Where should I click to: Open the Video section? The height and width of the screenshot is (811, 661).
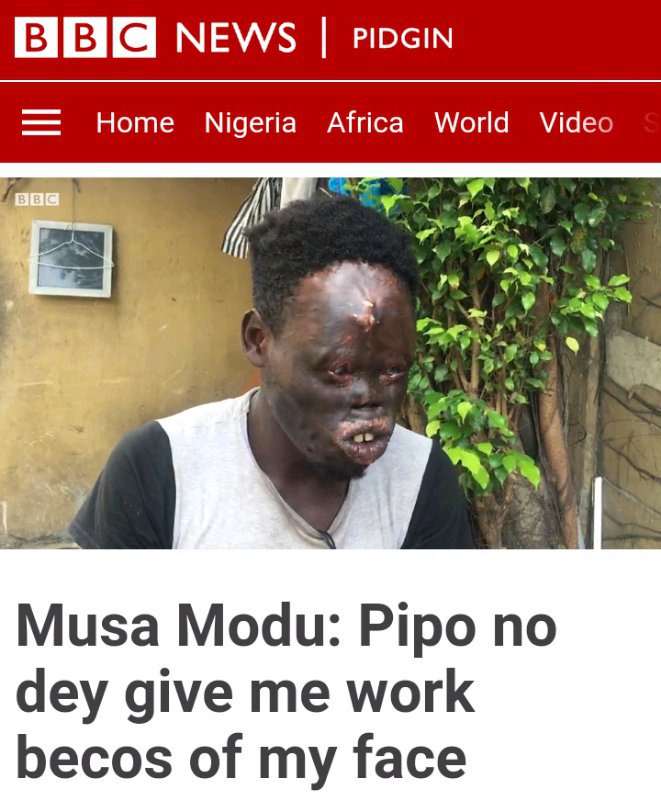point(576,123)
